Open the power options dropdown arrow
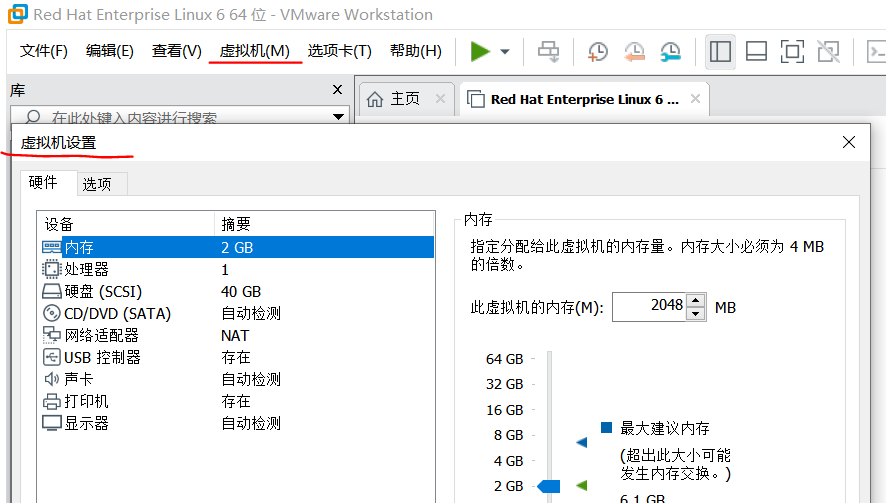Screen dimensions: 886x503 (x=505, y=51)
